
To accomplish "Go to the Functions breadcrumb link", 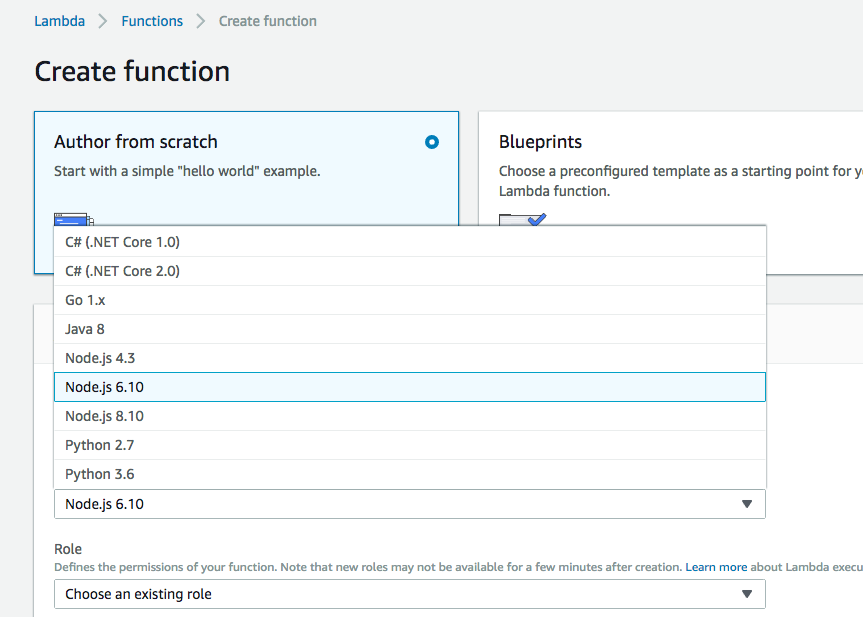I will tap(152, 21).
